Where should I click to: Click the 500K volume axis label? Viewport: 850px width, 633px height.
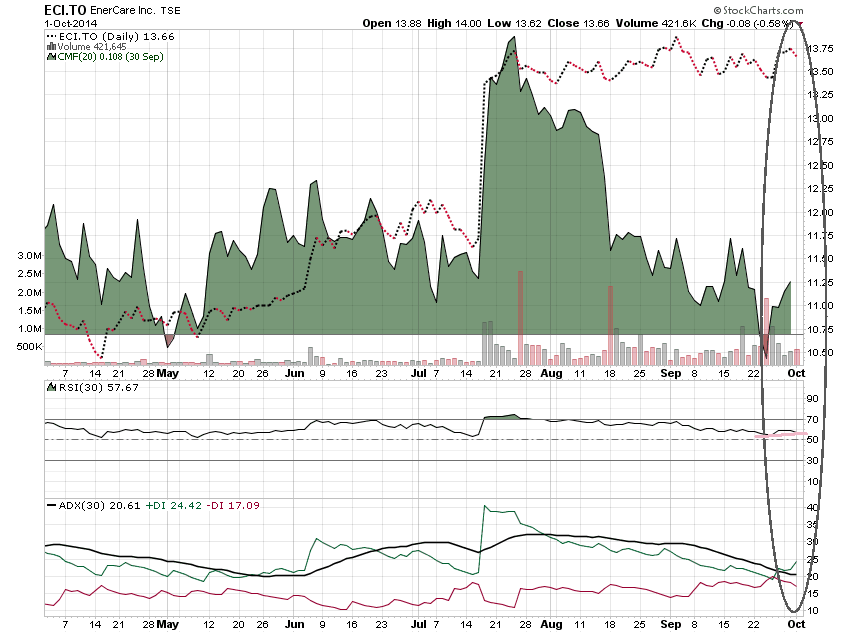[x=30, y=346]
